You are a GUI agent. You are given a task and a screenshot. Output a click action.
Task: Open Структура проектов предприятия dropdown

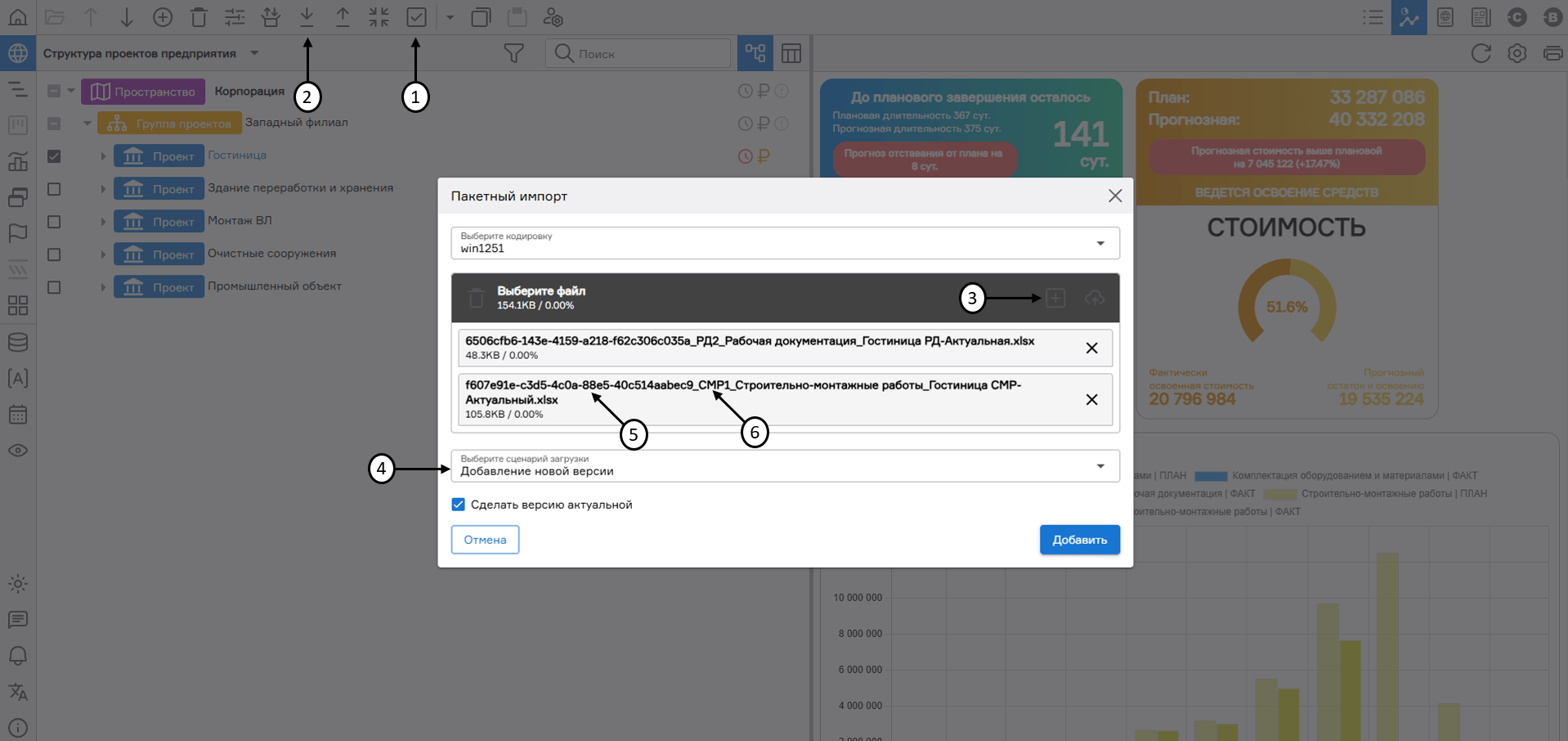254,53
